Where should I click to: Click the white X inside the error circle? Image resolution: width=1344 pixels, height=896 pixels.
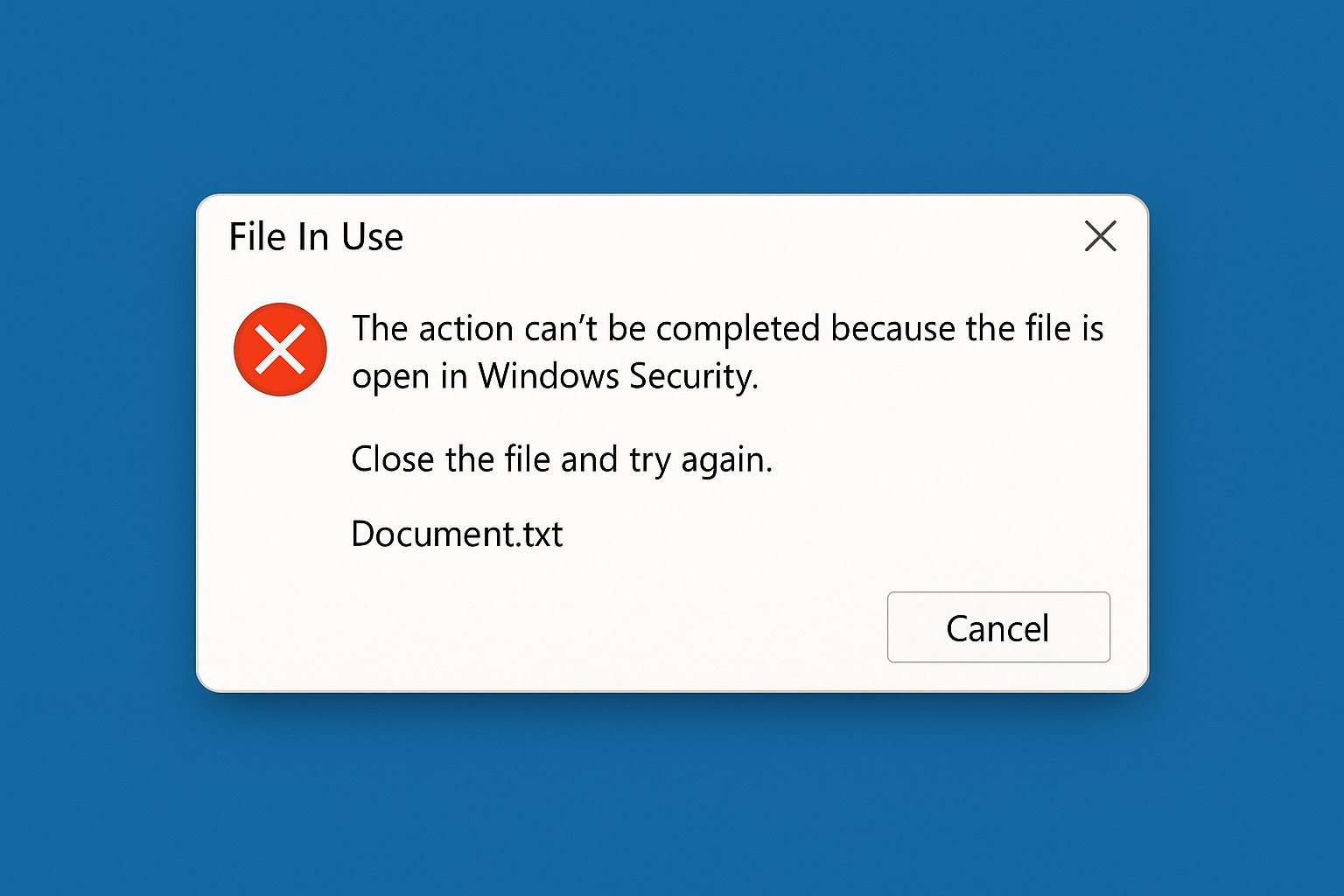280,349
